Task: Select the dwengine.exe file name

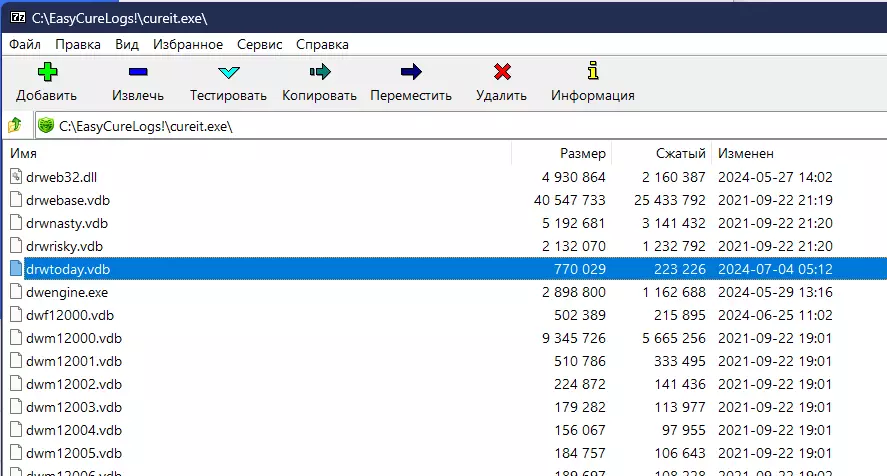Action: click(x=67, y=293)
